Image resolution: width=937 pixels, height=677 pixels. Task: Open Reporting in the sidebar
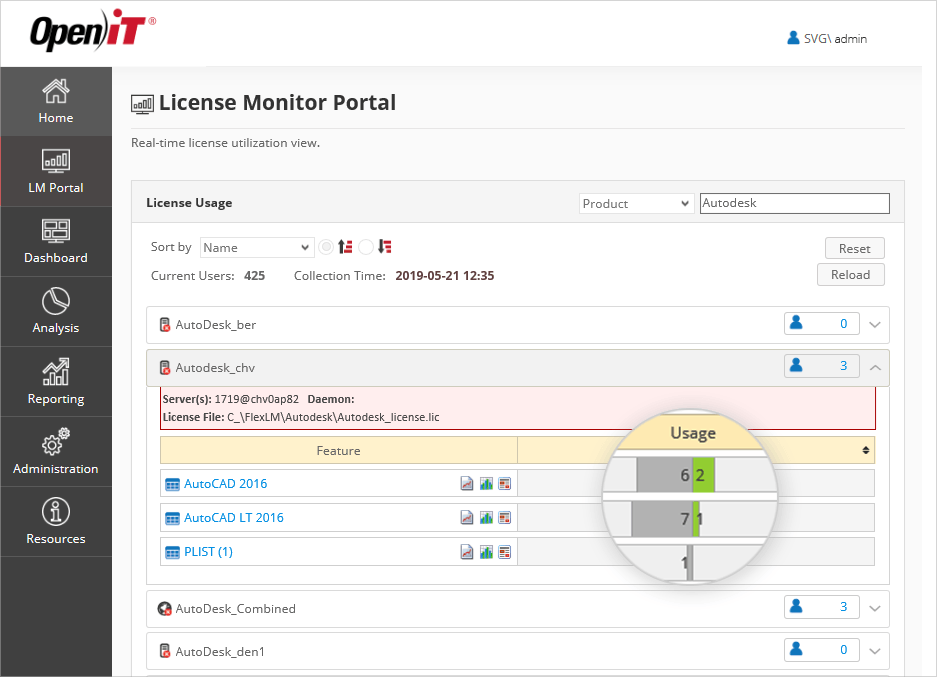56,381
